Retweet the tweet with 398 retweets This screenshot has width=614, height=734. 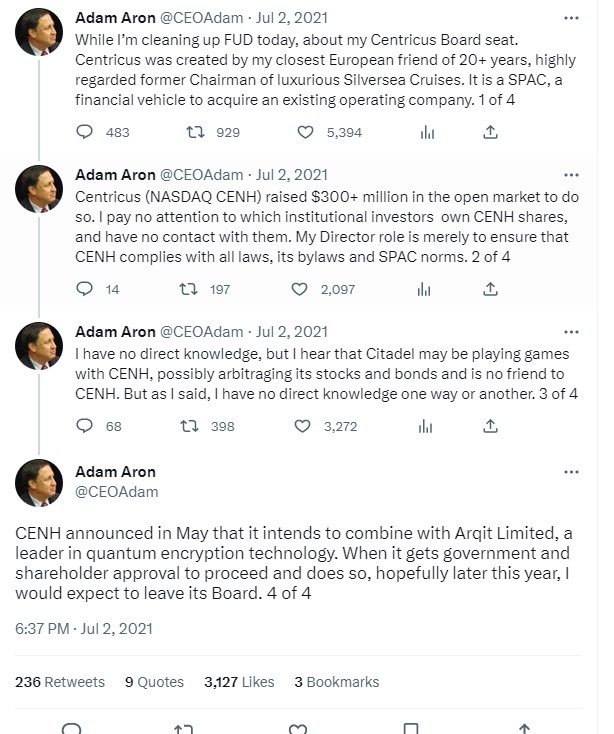point(190,426)
